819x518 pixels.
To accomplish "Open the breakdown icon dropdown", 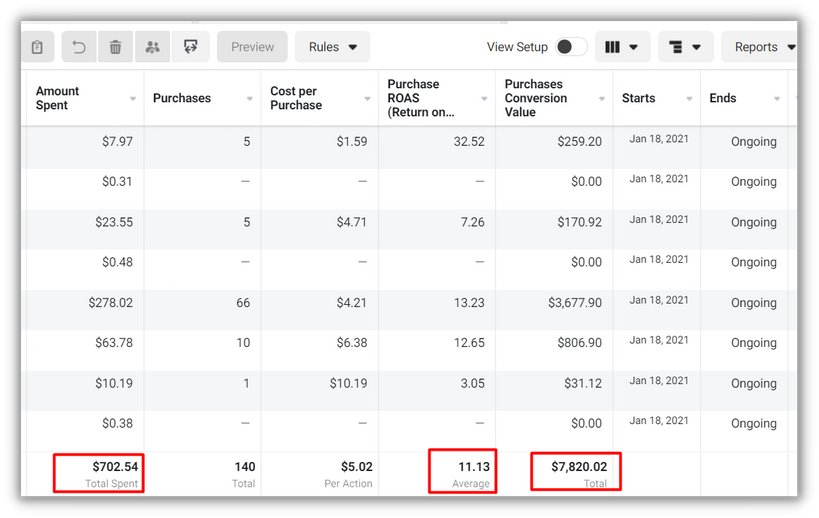I will pyautogui.click(x=685, y=47).
